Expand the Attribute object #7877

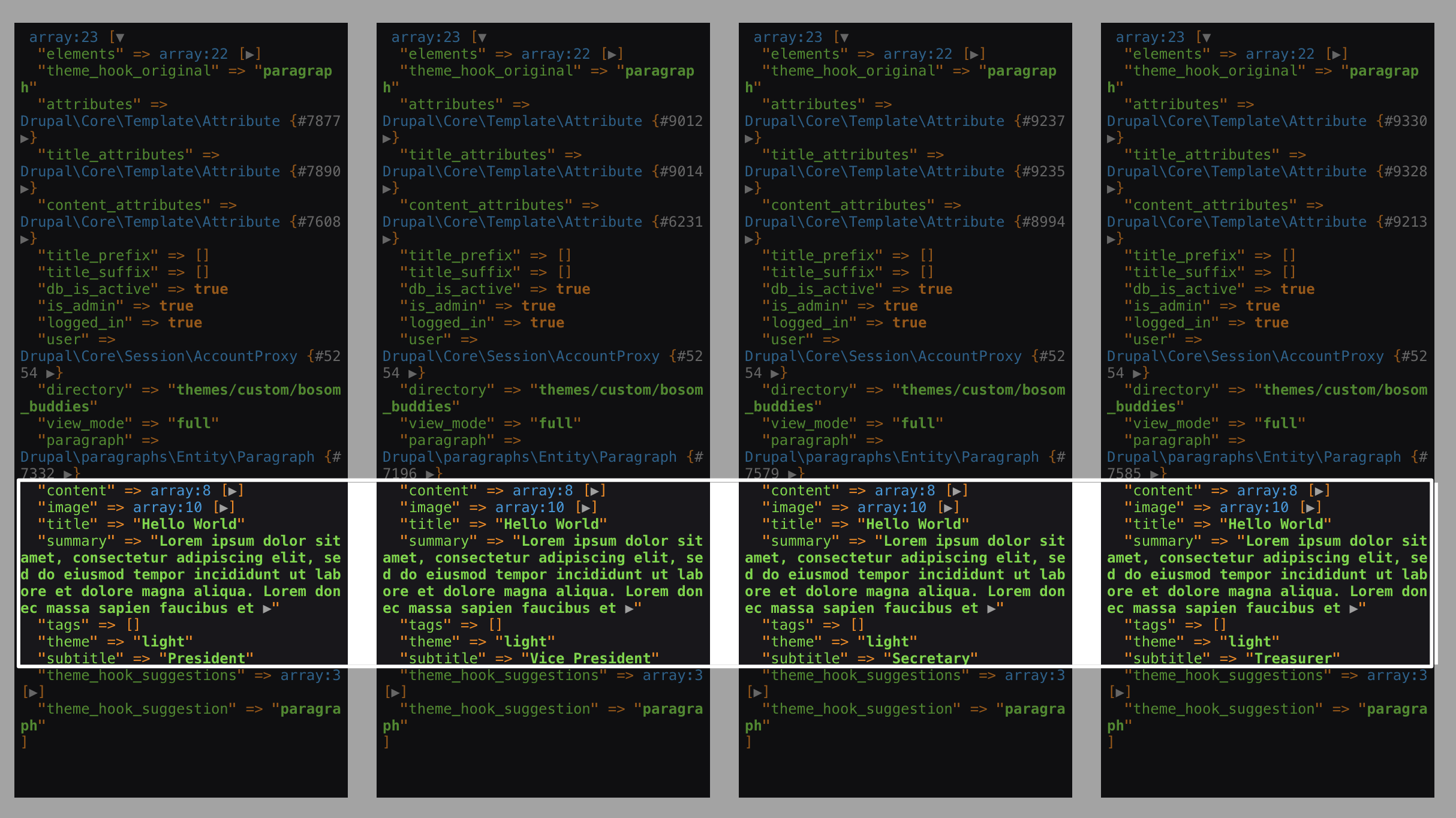[25, 138]
